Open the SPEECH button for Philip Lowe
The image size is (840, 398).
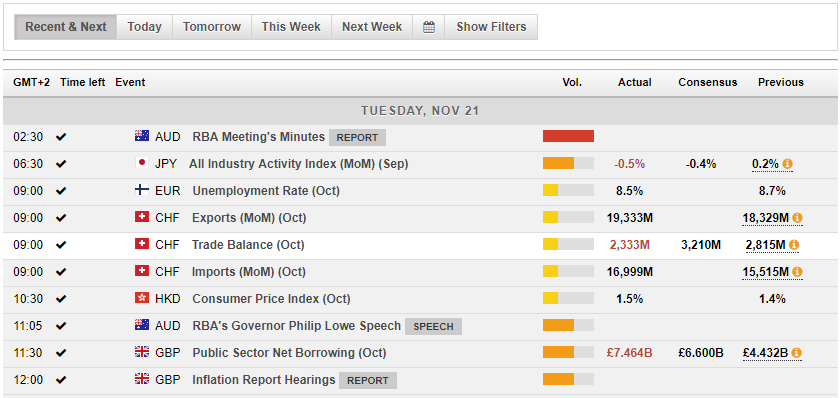pyautogui.click(x=433, y=326)
